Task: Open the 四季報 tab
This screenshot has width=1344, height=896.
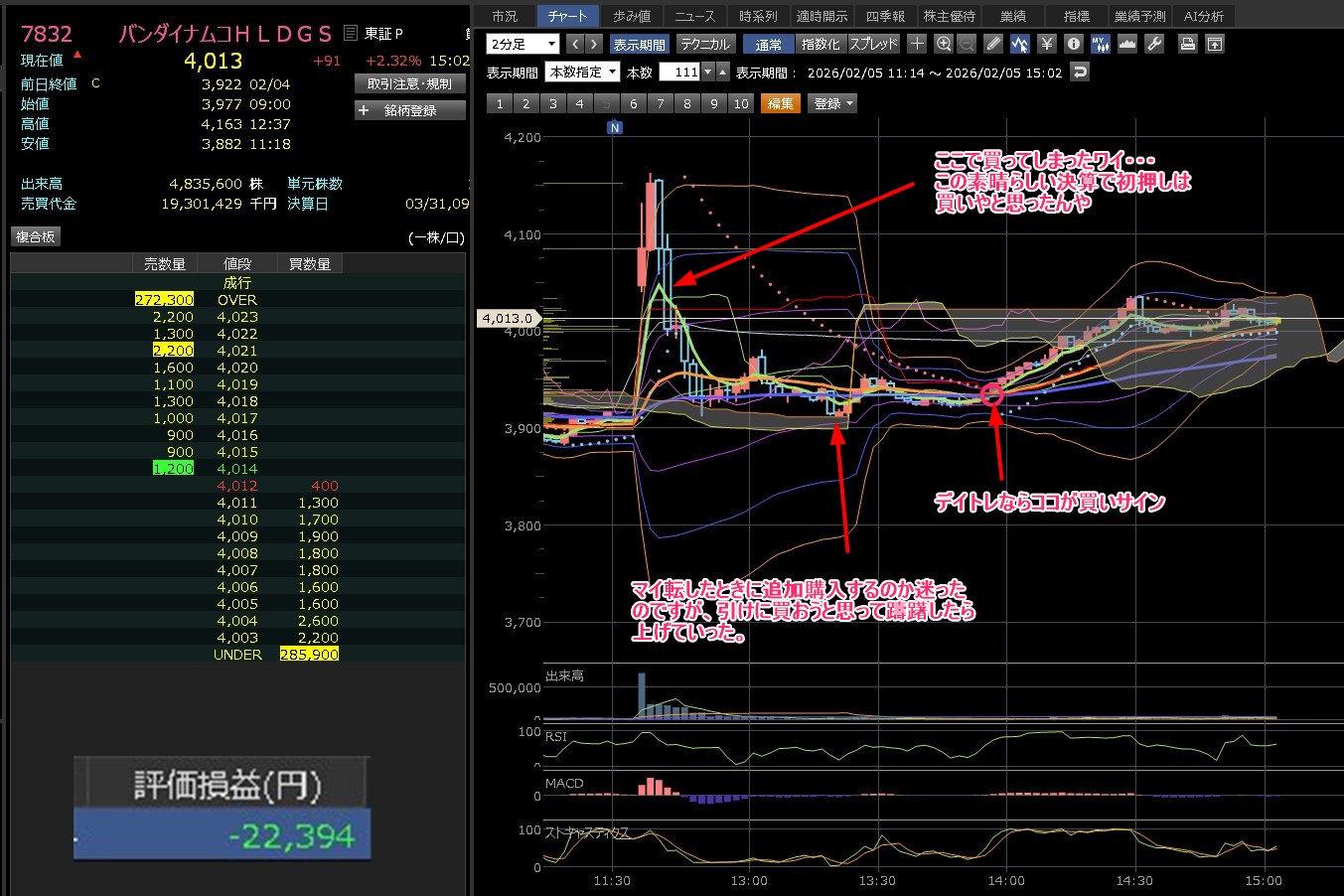Action: point(885,16)
